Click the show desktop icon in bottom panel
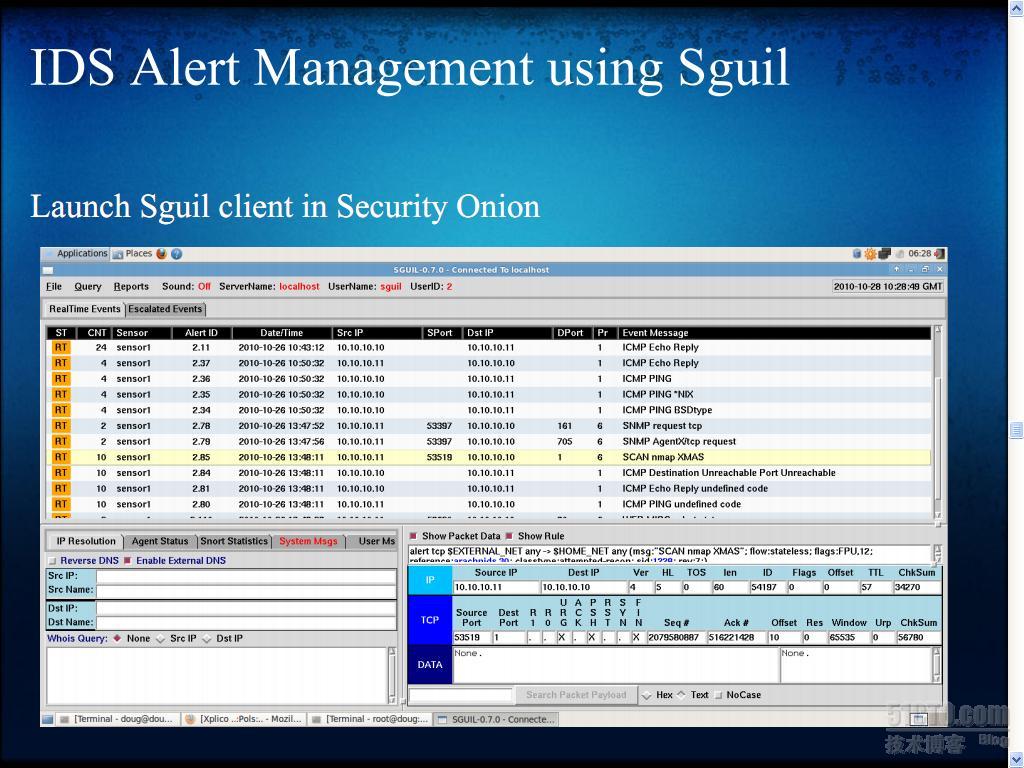This screenshot has width=1024, height=768. pos(48,719)
